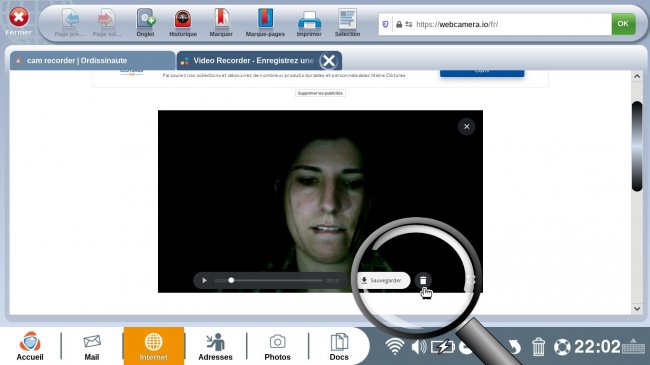Open the on-screen keyboard icon
Screen dimensions: 650x365
point(633,346)
